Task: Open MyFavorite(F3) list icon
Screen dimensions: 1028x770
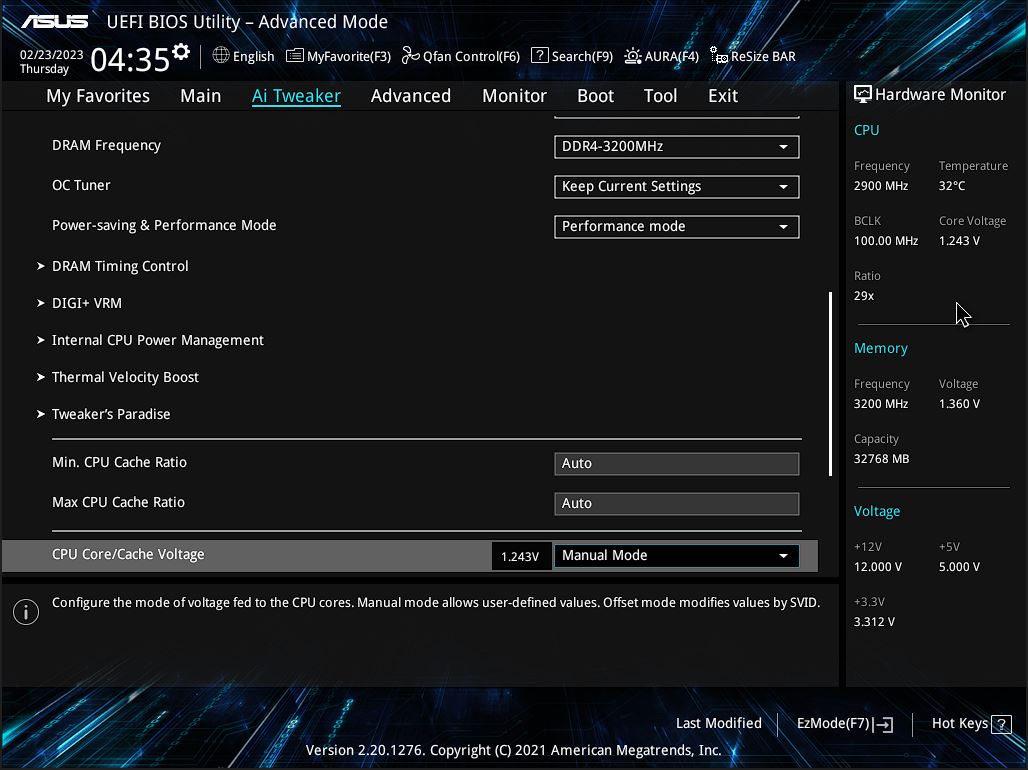Action: click(x=295, y=56)
